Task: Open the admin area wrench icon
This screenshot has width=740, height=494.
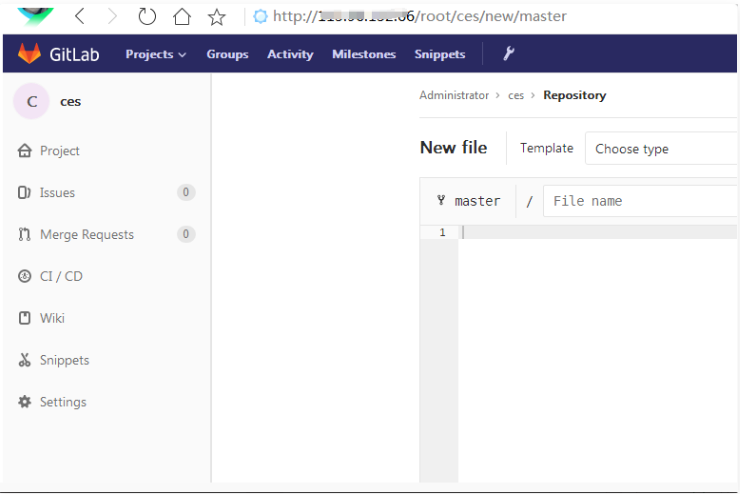Action: tap(508, 54)
